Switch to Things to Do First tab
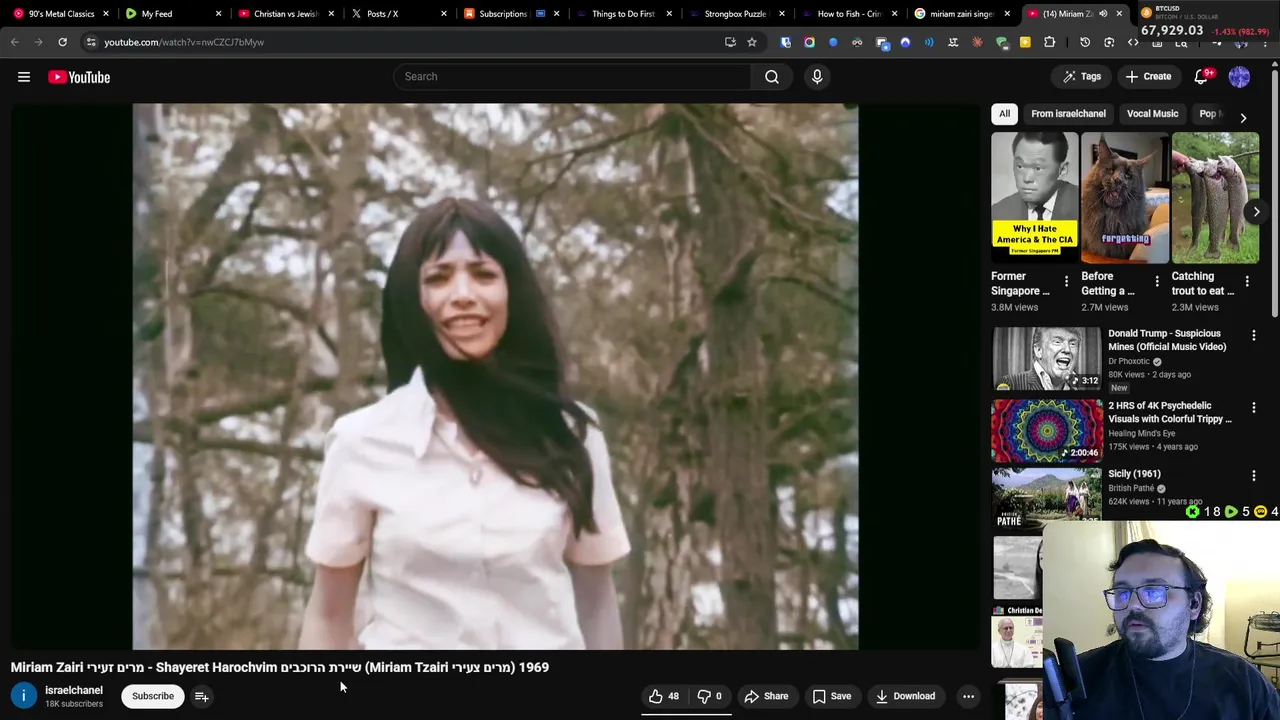 [x=623, y=14]
